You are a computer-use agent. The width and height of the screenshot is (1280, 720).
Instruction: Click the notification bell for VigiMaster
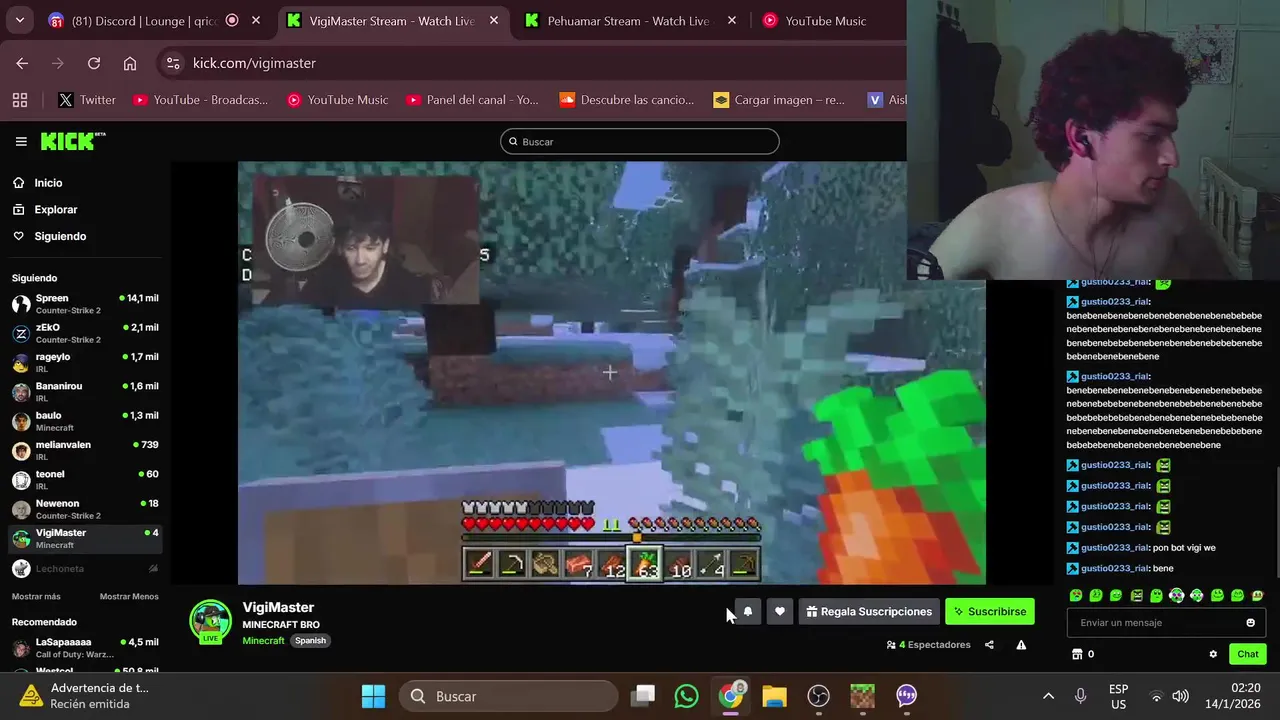tap(747, 612)
